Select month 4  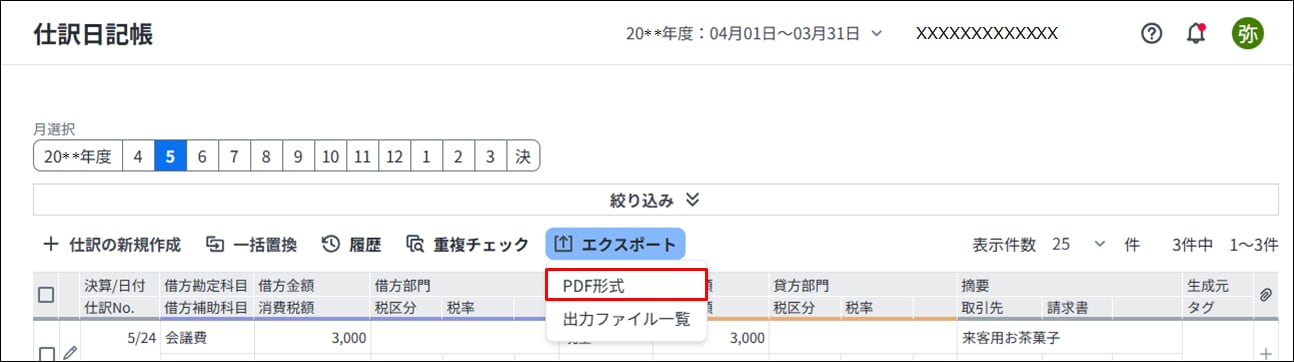tap(138, 156)
